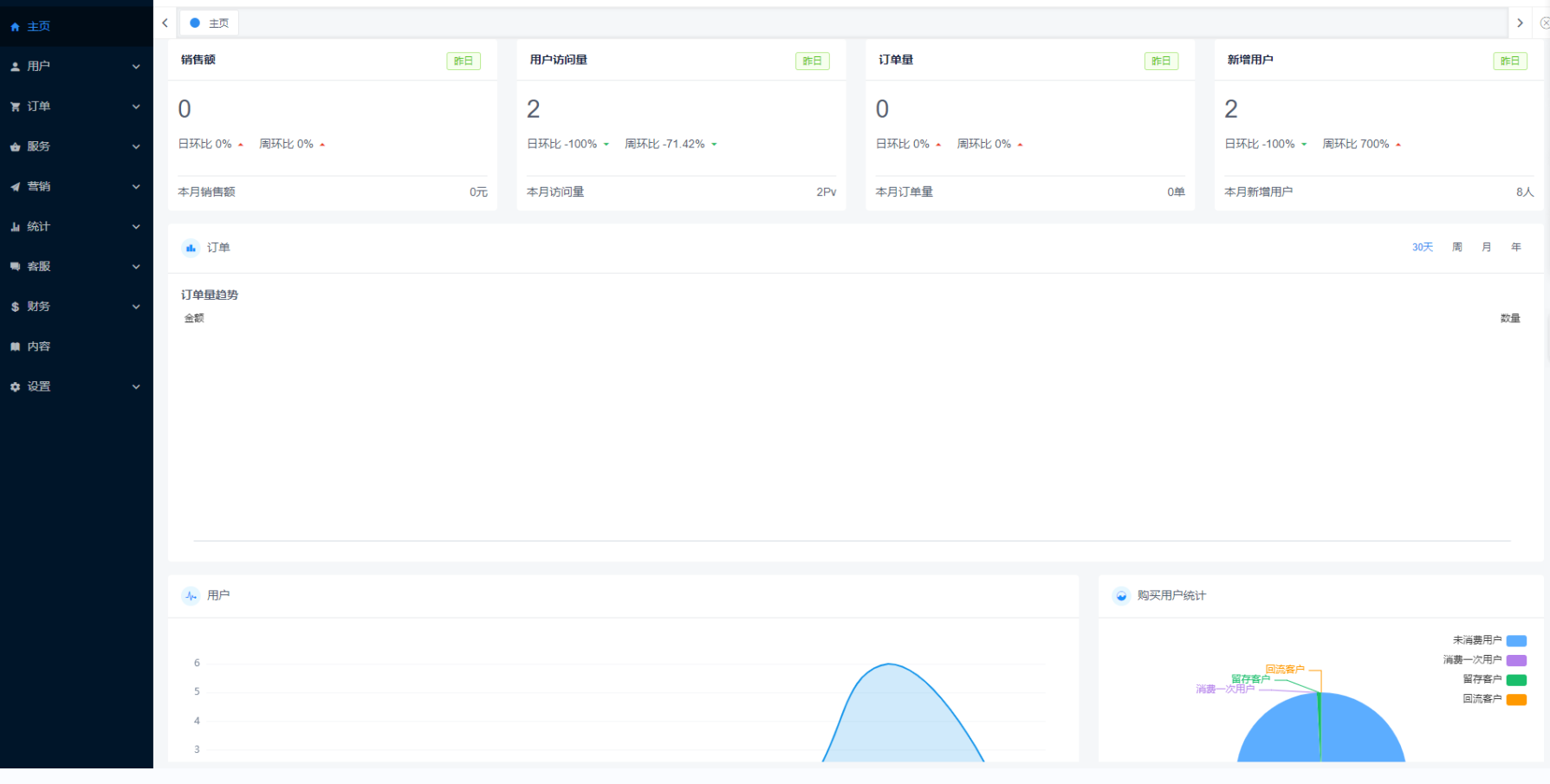This screenshot has width=1550, height=784.
Task: Select the 主页 page tab
Action: pos(209,23)
